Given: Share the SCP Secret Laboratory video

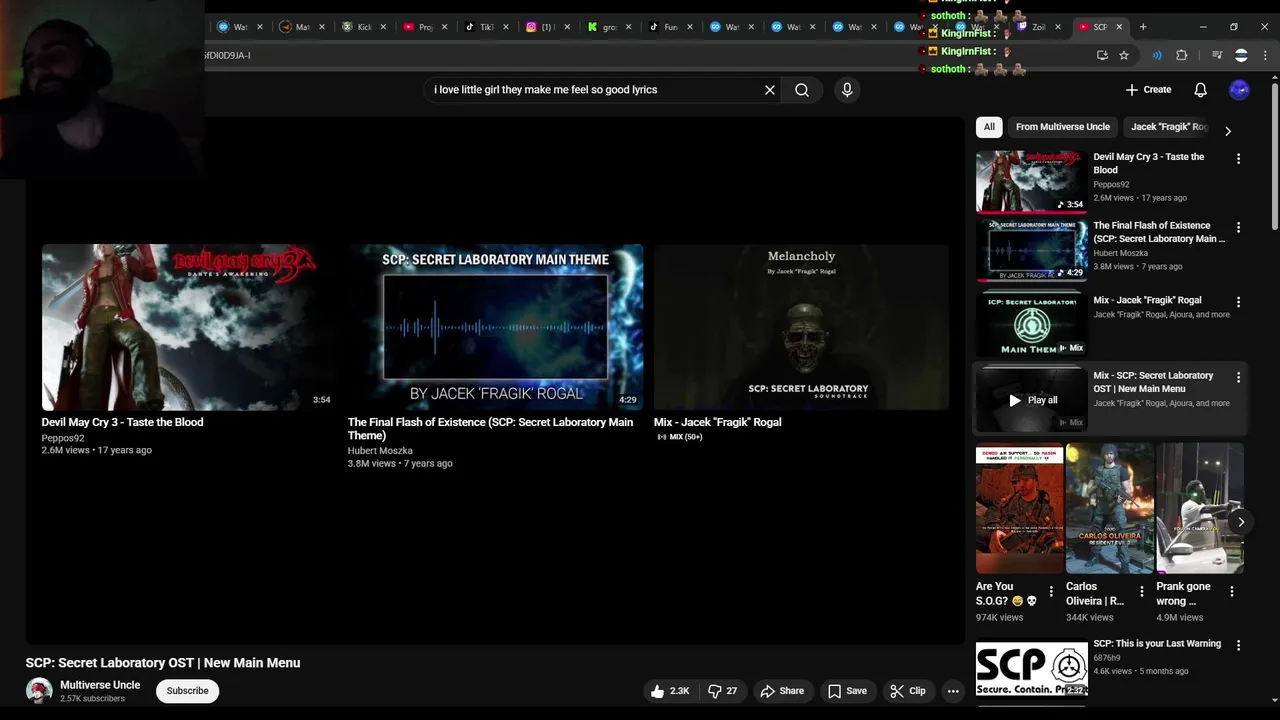Looking at the screenshot, I should point(782,691).
